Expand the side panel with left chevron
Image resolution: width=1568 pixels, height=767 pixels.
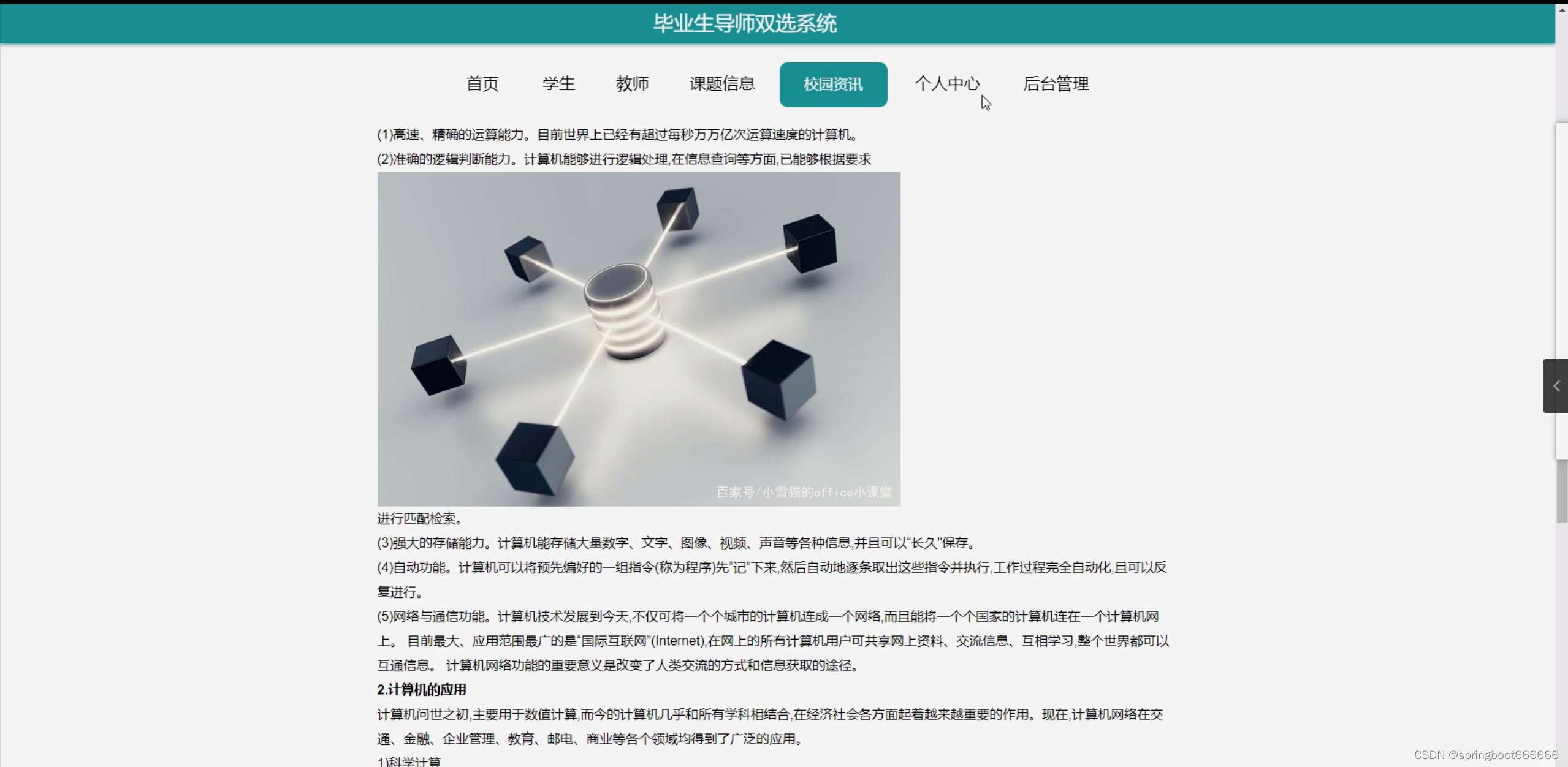pos(1556,386)
